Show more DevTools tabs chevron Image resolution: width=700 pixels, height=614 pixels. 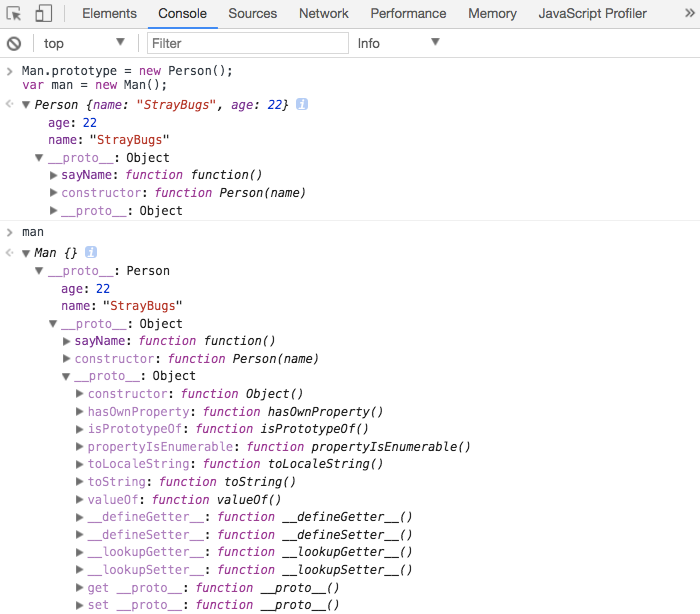click(x=690, y=13)
